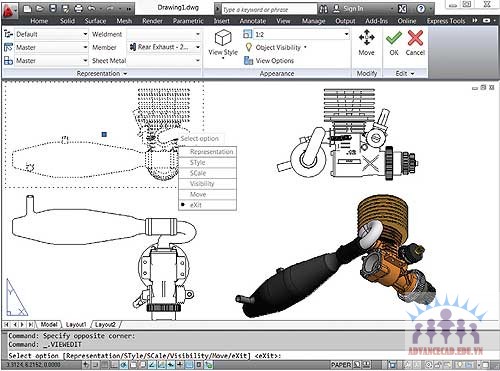Choose Visibility from the context menu

pos(208,184)
